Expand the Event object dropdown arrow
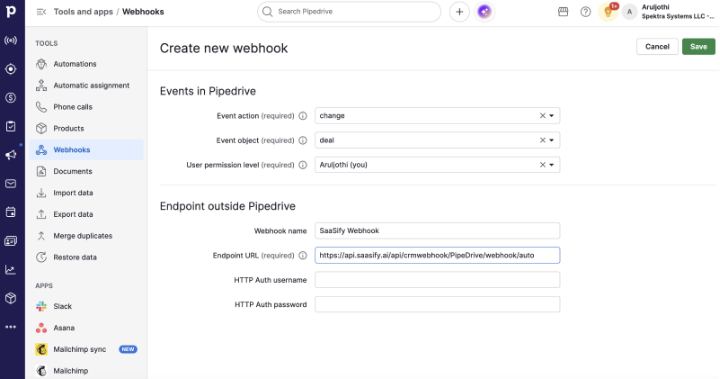720x379 pixels. [551, 140]
